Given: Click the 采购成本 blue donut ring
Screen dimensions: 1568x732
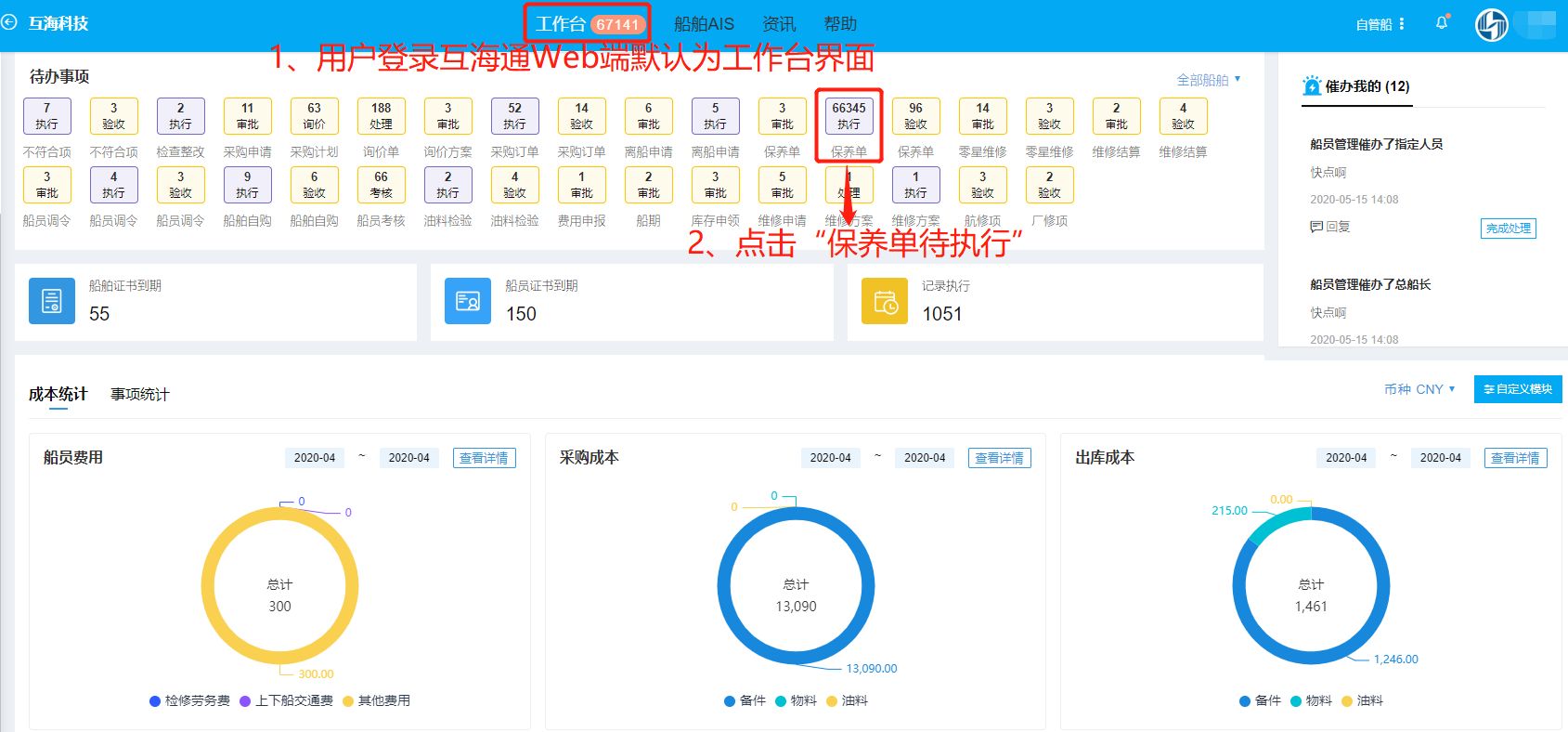Looking at the screenshot, I should (x=724, y=585).
